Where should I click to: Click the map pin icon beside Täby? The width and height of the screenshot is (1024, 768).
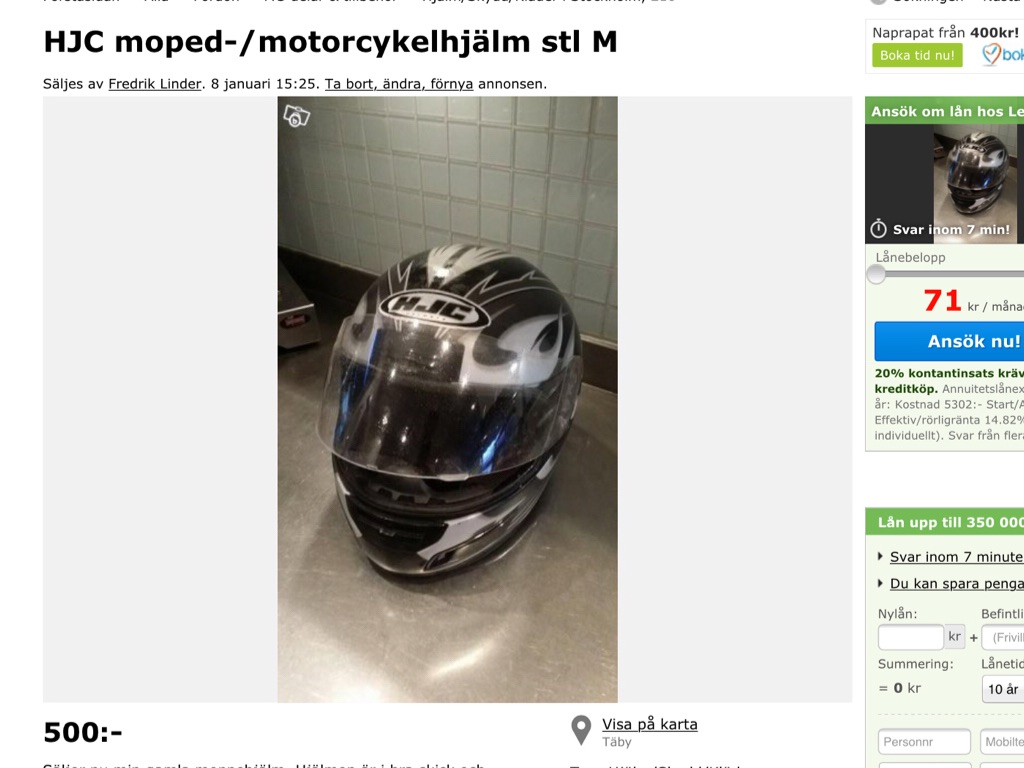pyautogui.click(x=581, y=730)
